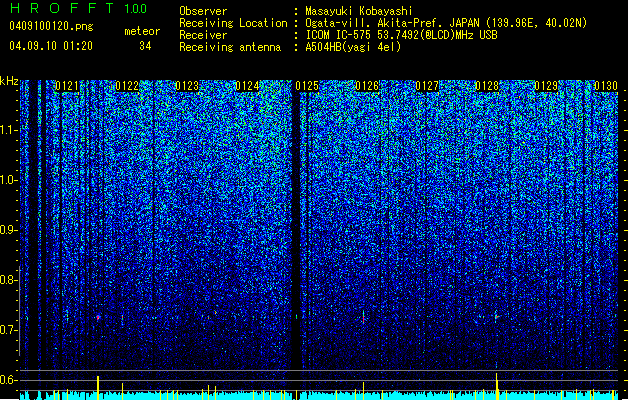This screenshot has width=629, height=400.
Task: Click the 0124 time marker label
Action: (247, 86)
